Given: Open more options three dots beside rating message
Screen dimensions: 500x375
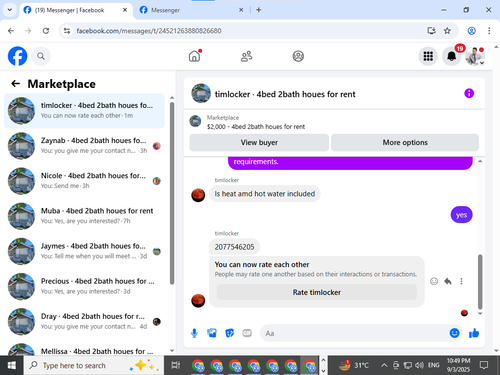Looking at the screenshot, I should 461,281.
